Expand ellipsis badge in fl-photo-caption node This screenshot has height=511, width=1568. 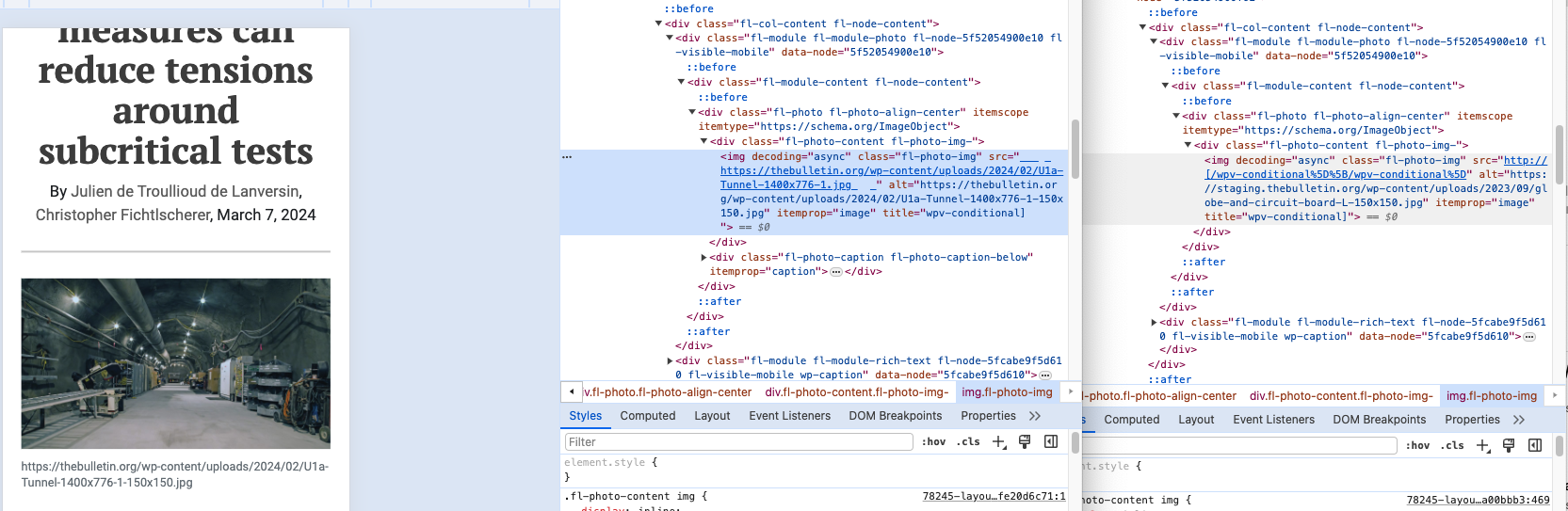tap(835, 271)
